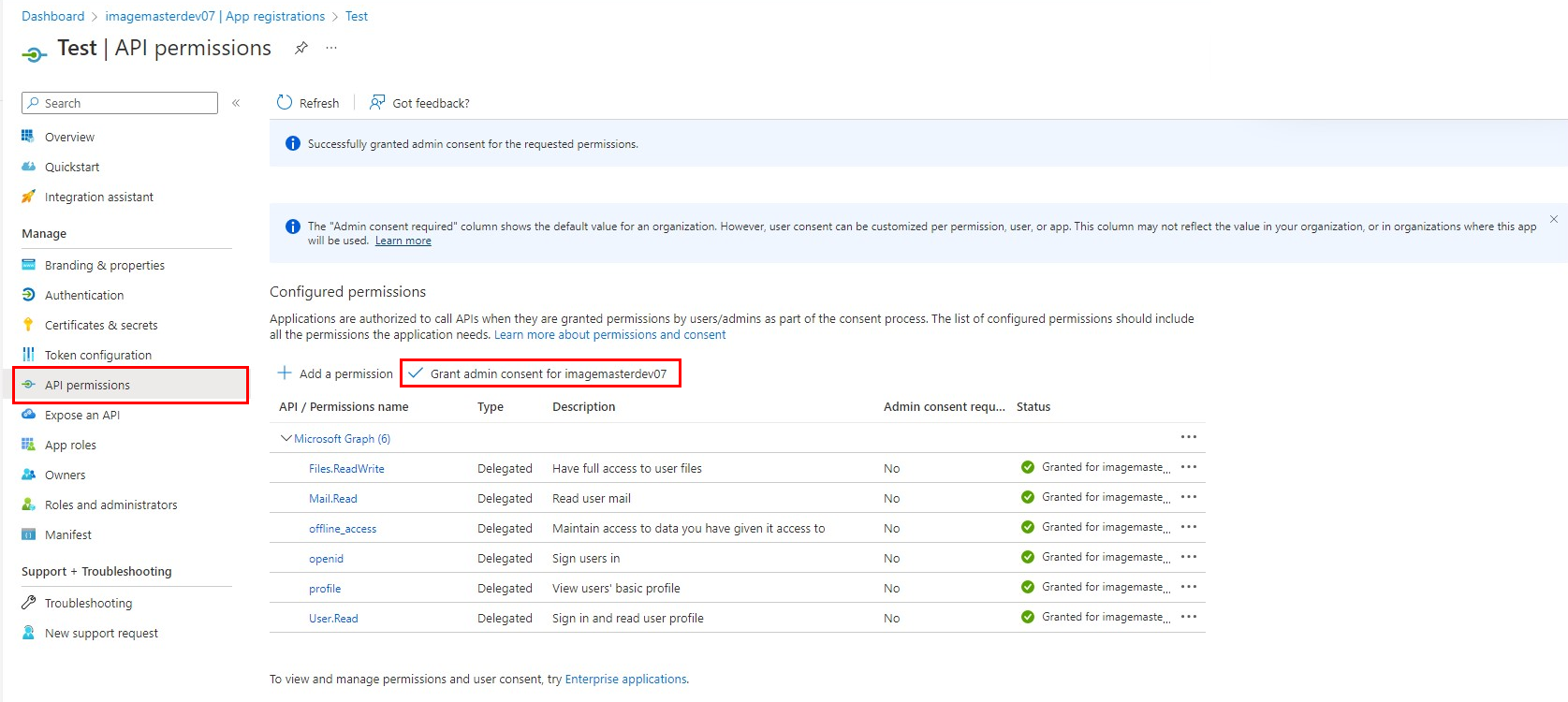The image size is (1568, 702).
Task: Open the Authentication menu item
Action: [x=84, y=295]
